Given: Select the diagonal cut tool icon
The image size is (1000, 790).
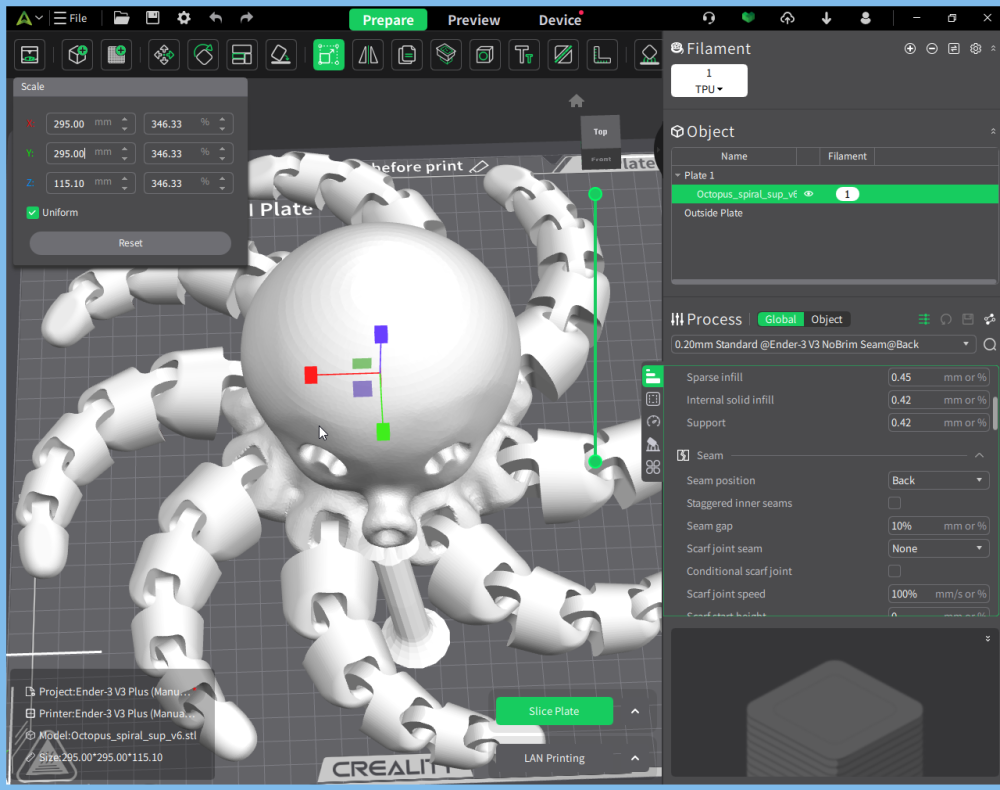Looking at the screenshot, I should click(562, 55).
